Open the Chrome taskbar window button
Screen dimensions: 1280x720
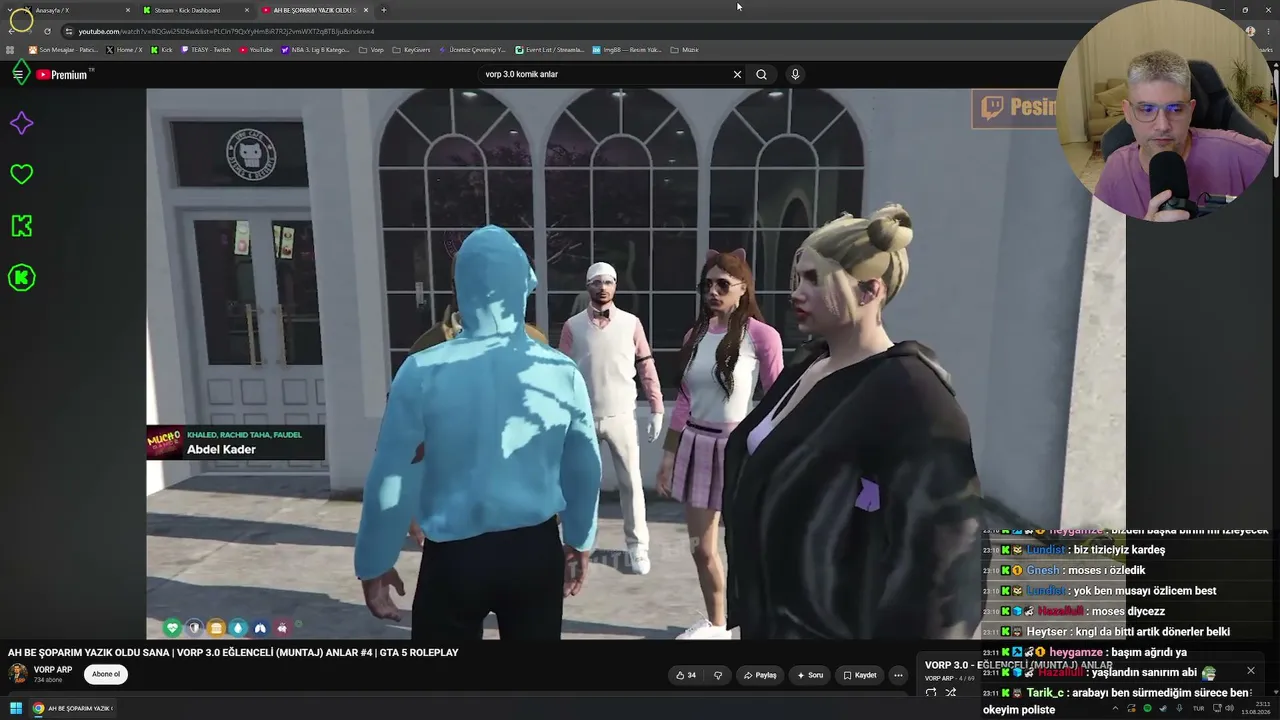click(73, 708)
